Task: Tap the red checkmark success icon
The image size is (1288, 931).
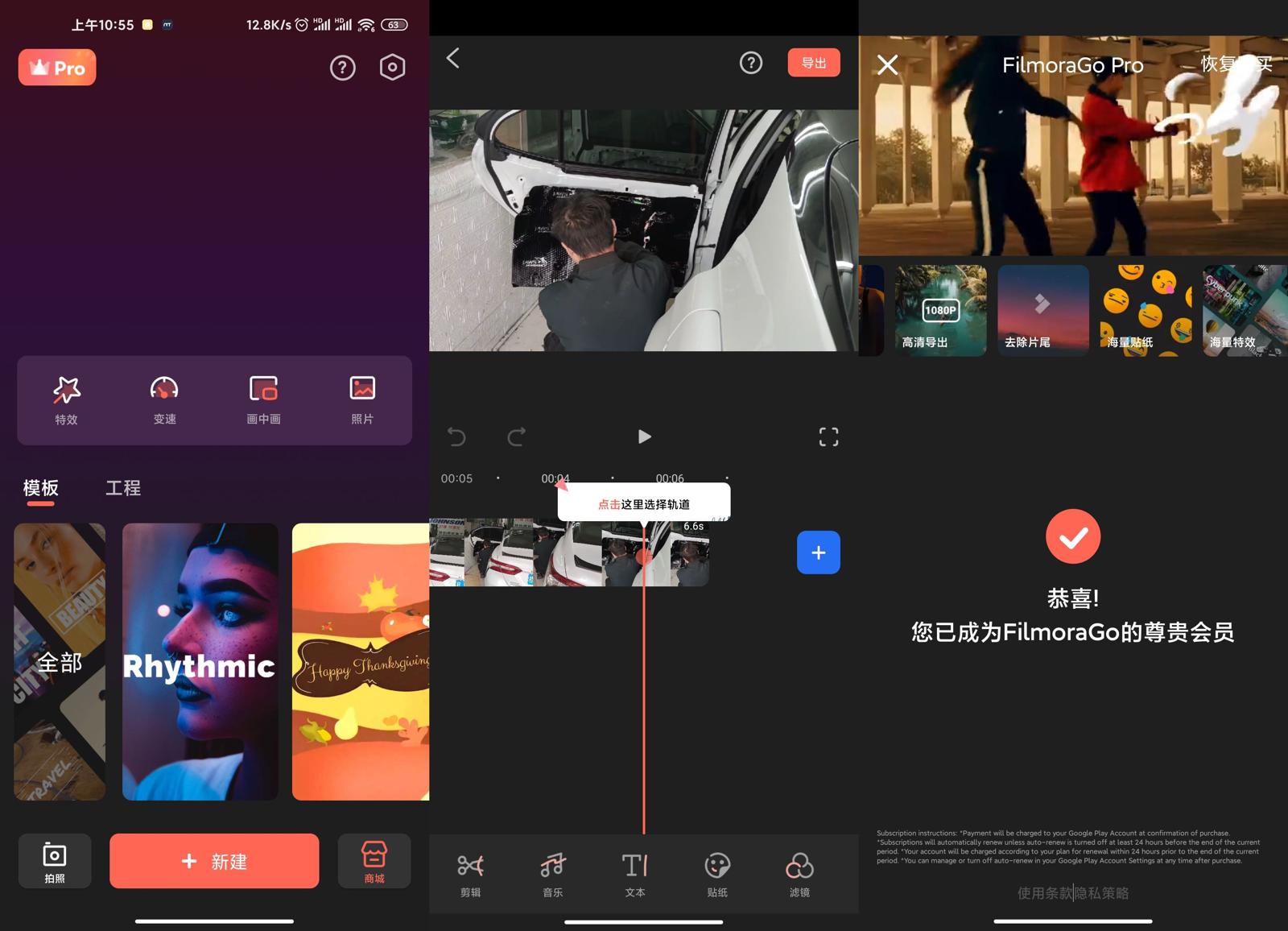Action: point(1073,536)
